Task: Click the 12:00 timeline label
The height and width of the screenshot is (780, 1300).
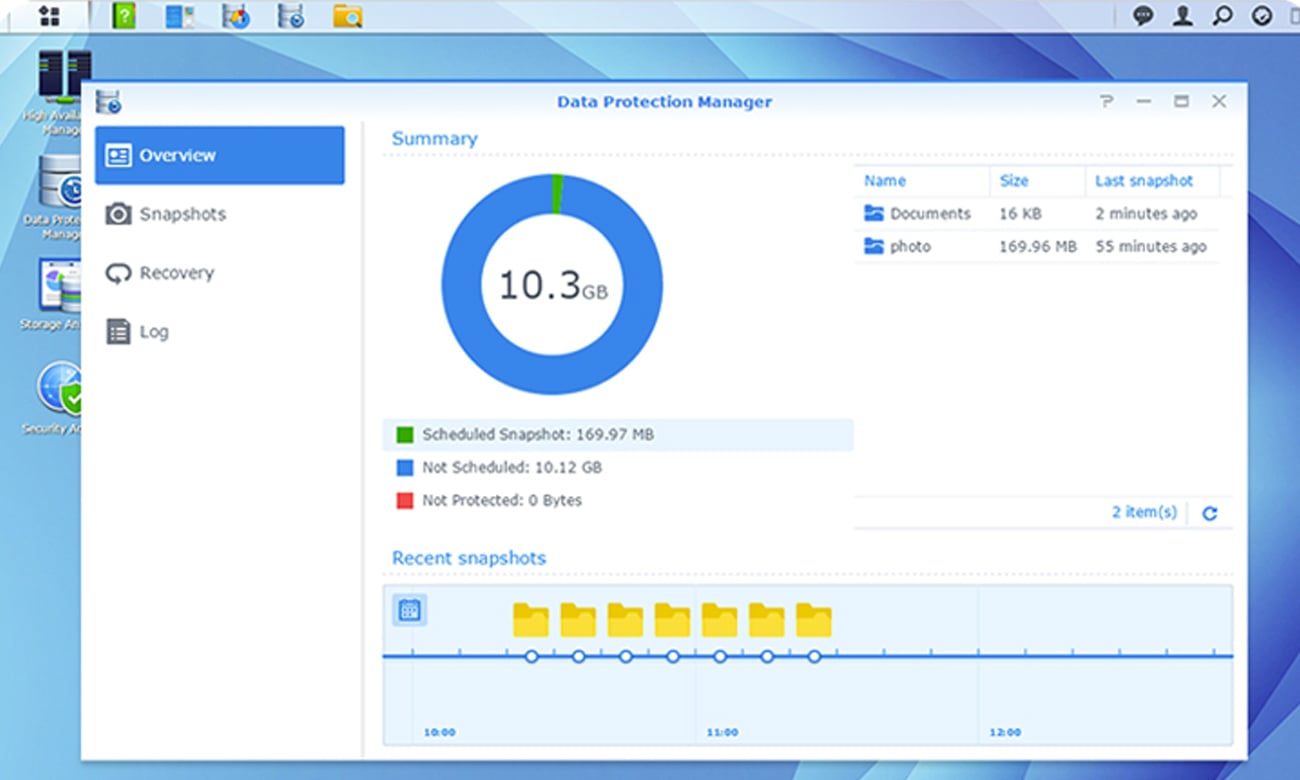Action: coord(1005,733)
